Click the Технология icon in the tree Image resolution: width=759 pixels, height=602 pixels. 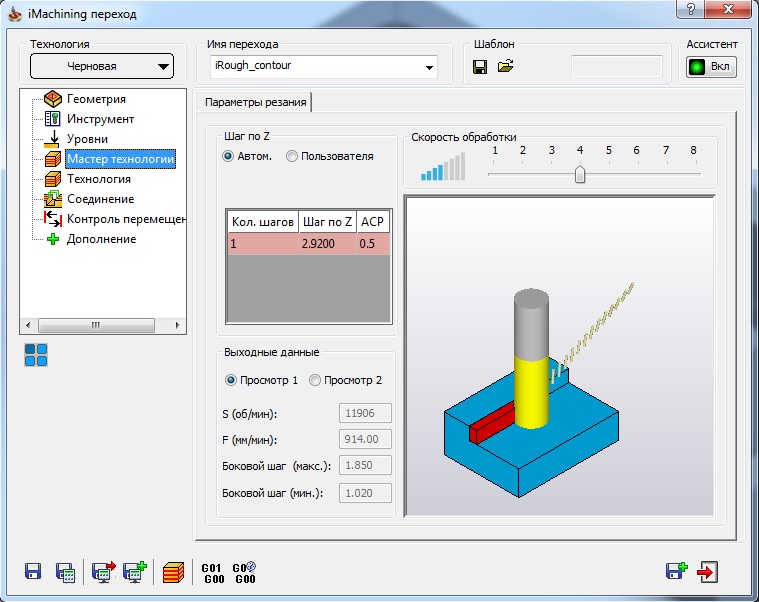coord(52,179)
